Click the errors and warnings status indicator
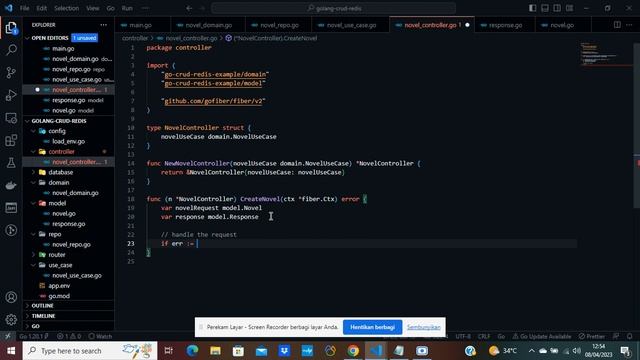This screenshot has width=640, height=360. point(69,336)
